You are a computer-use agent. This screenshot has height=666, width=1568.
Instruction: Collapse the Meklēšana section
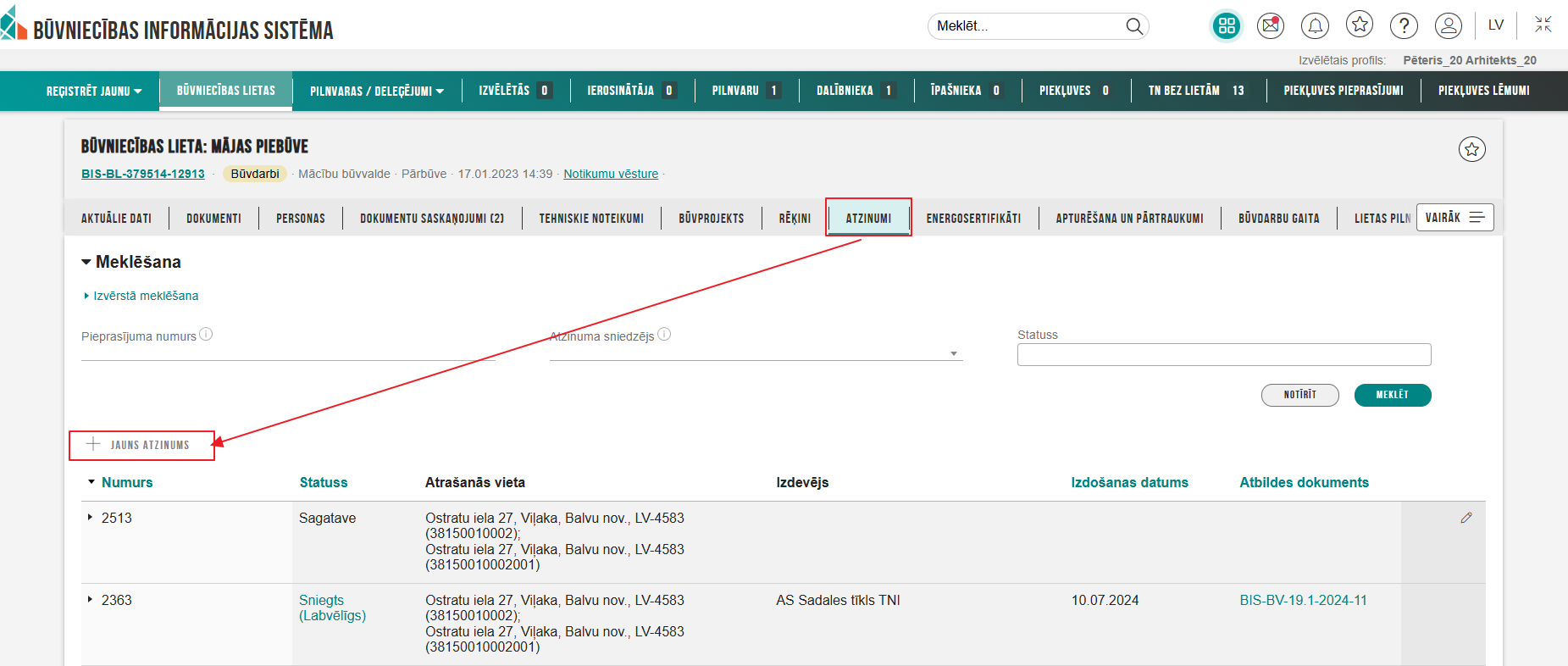(131, 262)
